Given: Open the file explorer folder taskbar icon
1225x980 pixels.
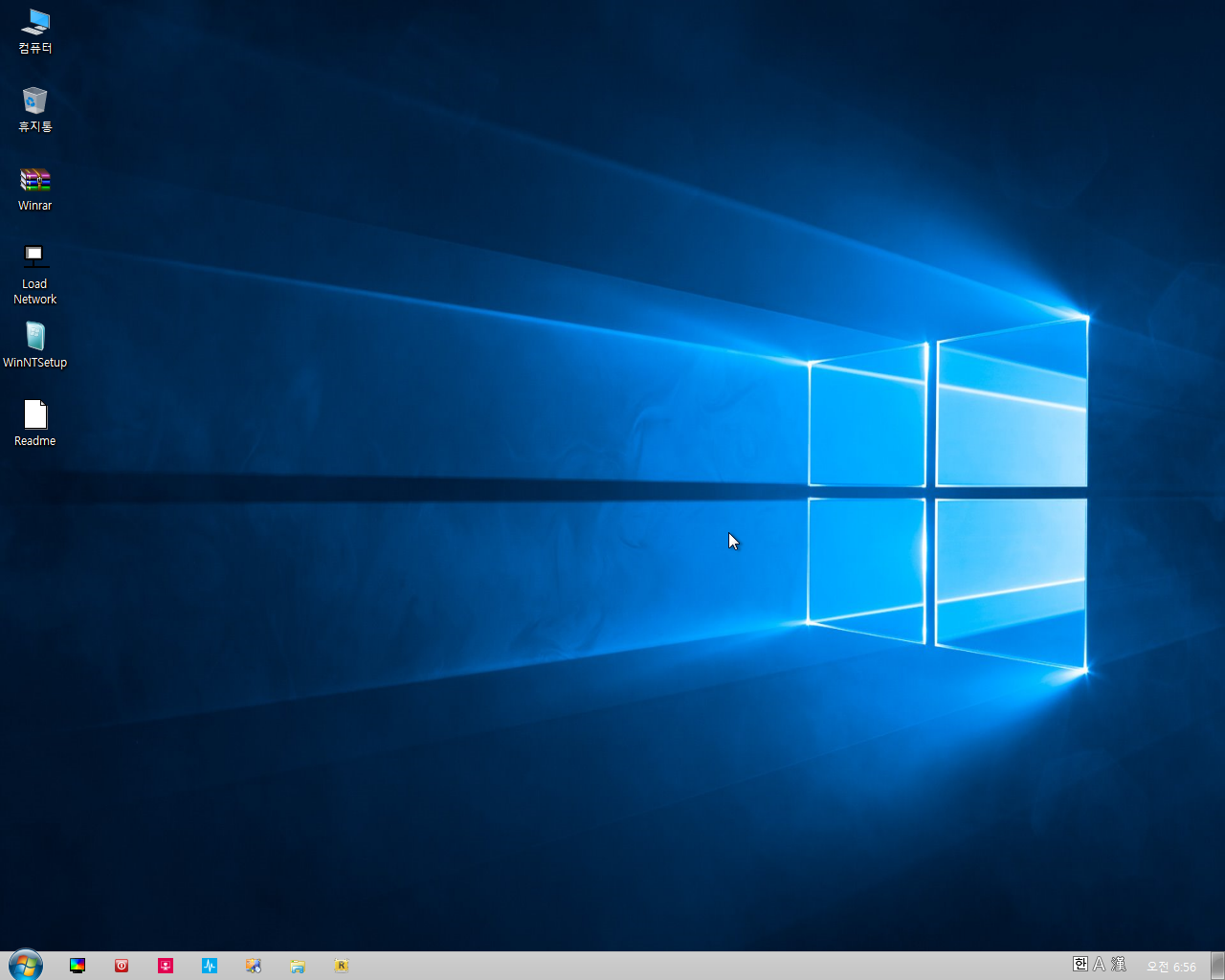Looking at the screenshot, I should pyautogui.click(x=298, y=966).
